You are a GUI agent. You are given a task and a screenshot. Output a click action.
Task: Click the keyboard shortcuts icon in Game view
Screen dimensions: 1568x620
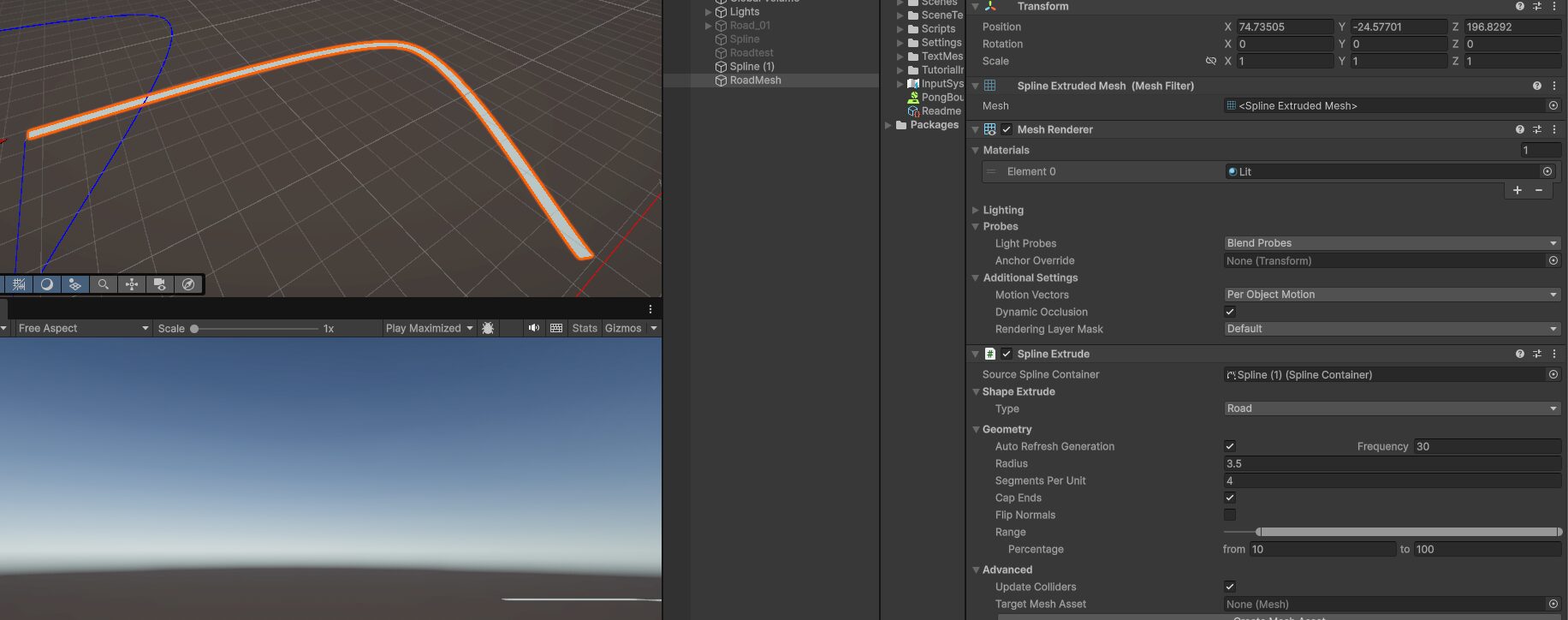tap(556, 328)
